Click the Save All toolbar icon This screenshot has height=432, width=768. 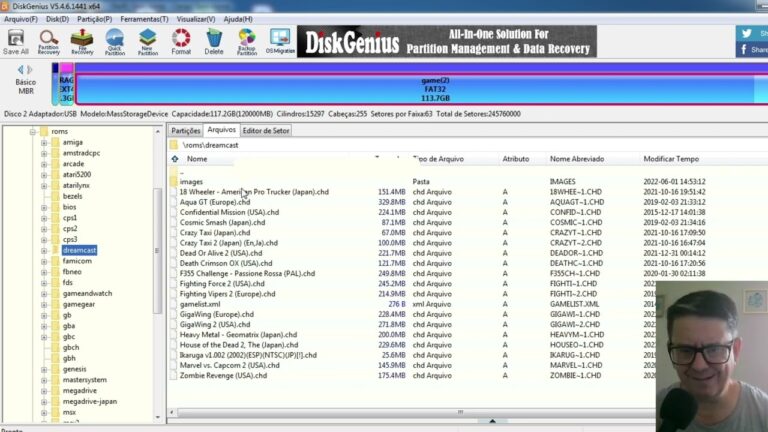pyautogui.click(x=16, y=42)
